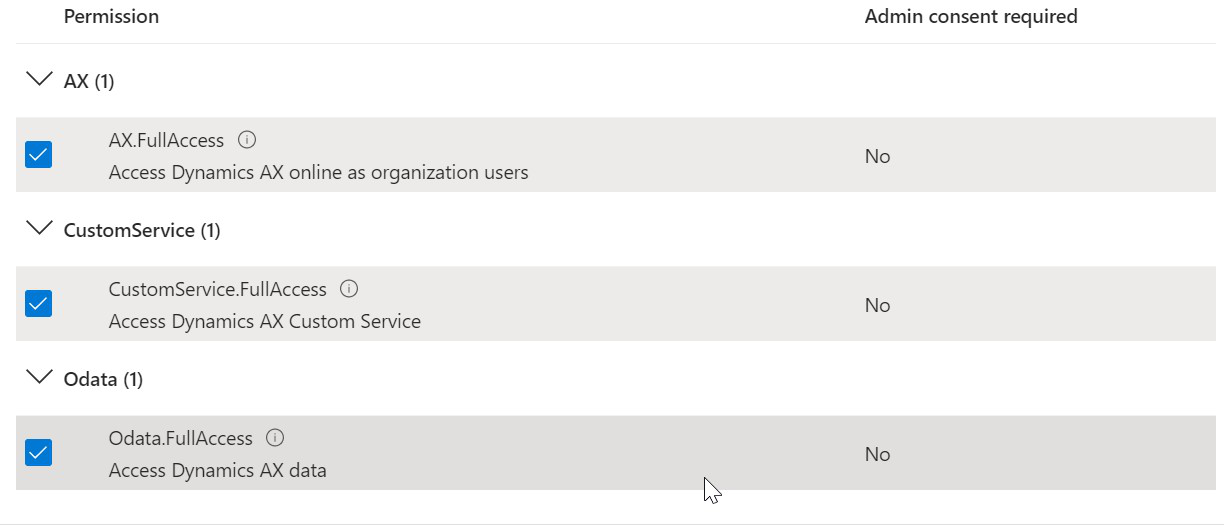Screen dimensions: 1224x531
Task: Click the 'AX (1)' group label
Action: point(89,81)
